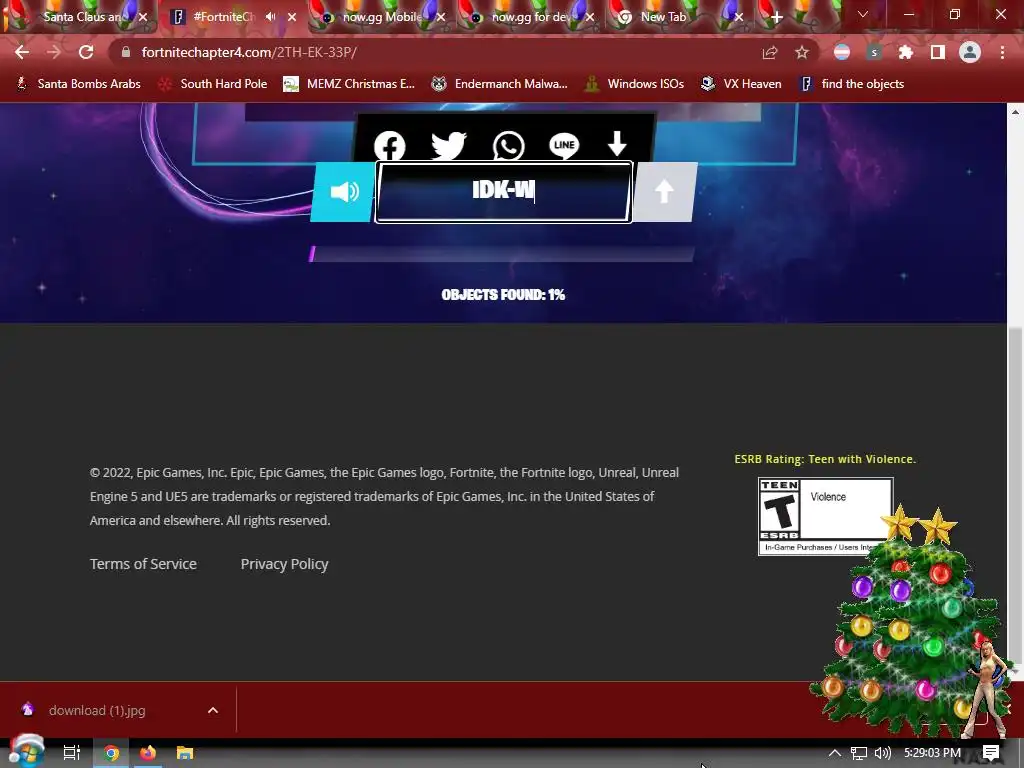
Task: Open the Santa Bombs Arabs bookmark
Action: pos(78,84)
